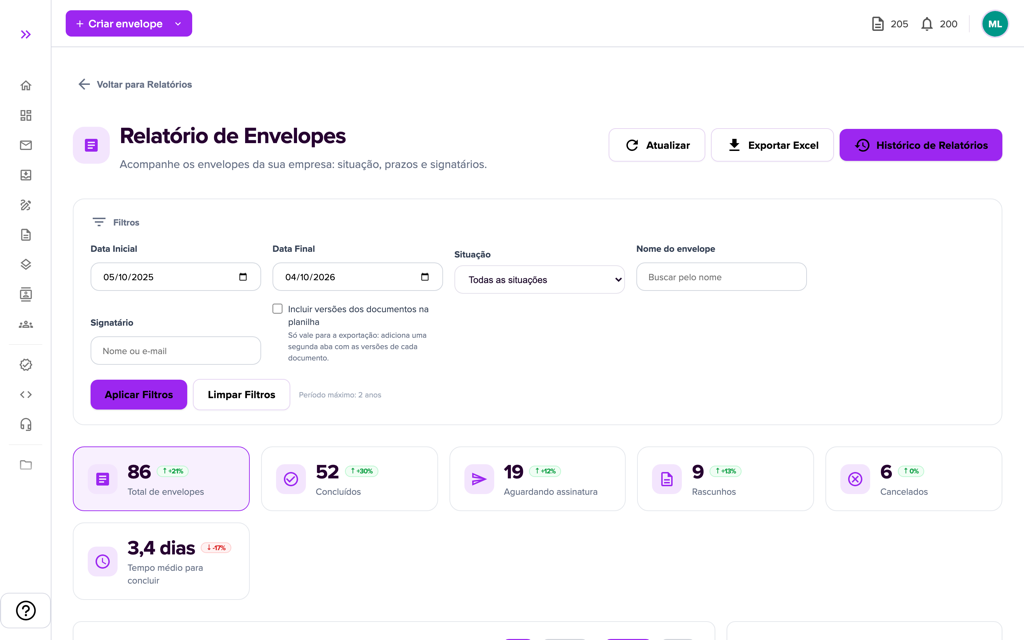Open the Data Inicial calendar picker icon
Screen dimensions: 1024x640
[x=243, y=277]
